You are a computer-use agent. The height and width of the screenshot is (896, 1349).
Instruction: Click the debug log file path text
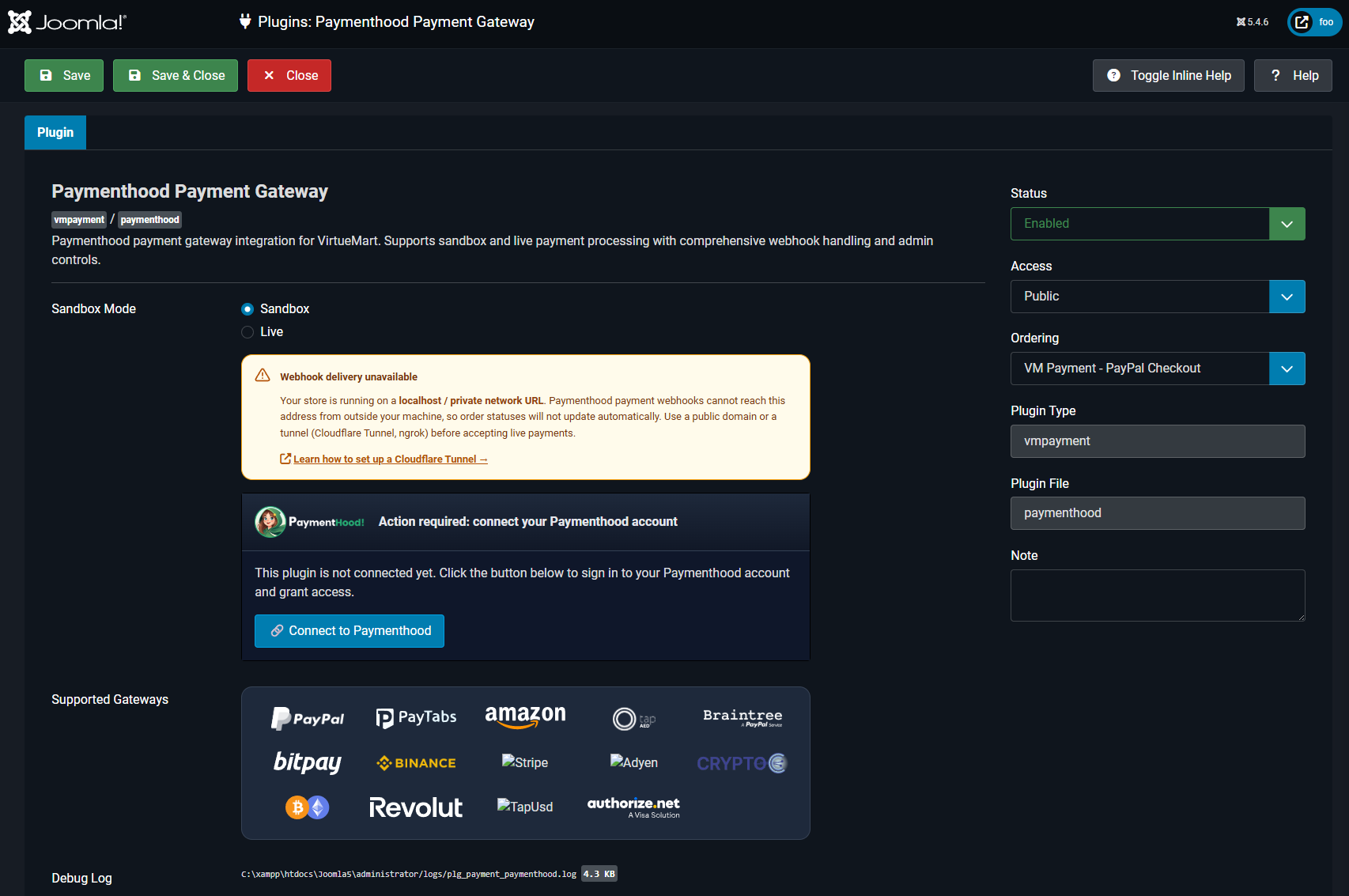coord(409,874)
